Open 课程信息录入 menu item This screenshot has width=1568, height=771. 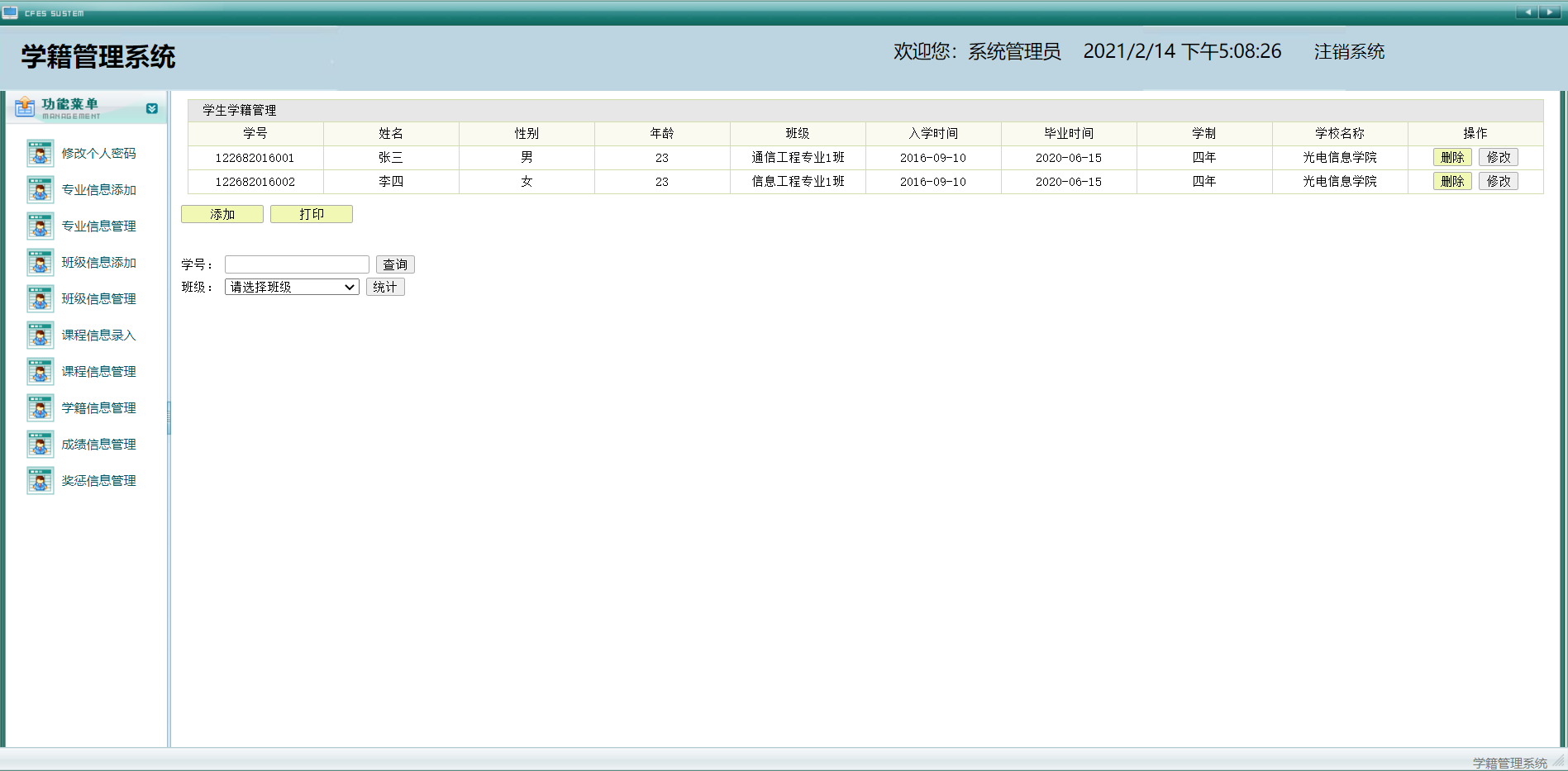(x=98, y=336)
